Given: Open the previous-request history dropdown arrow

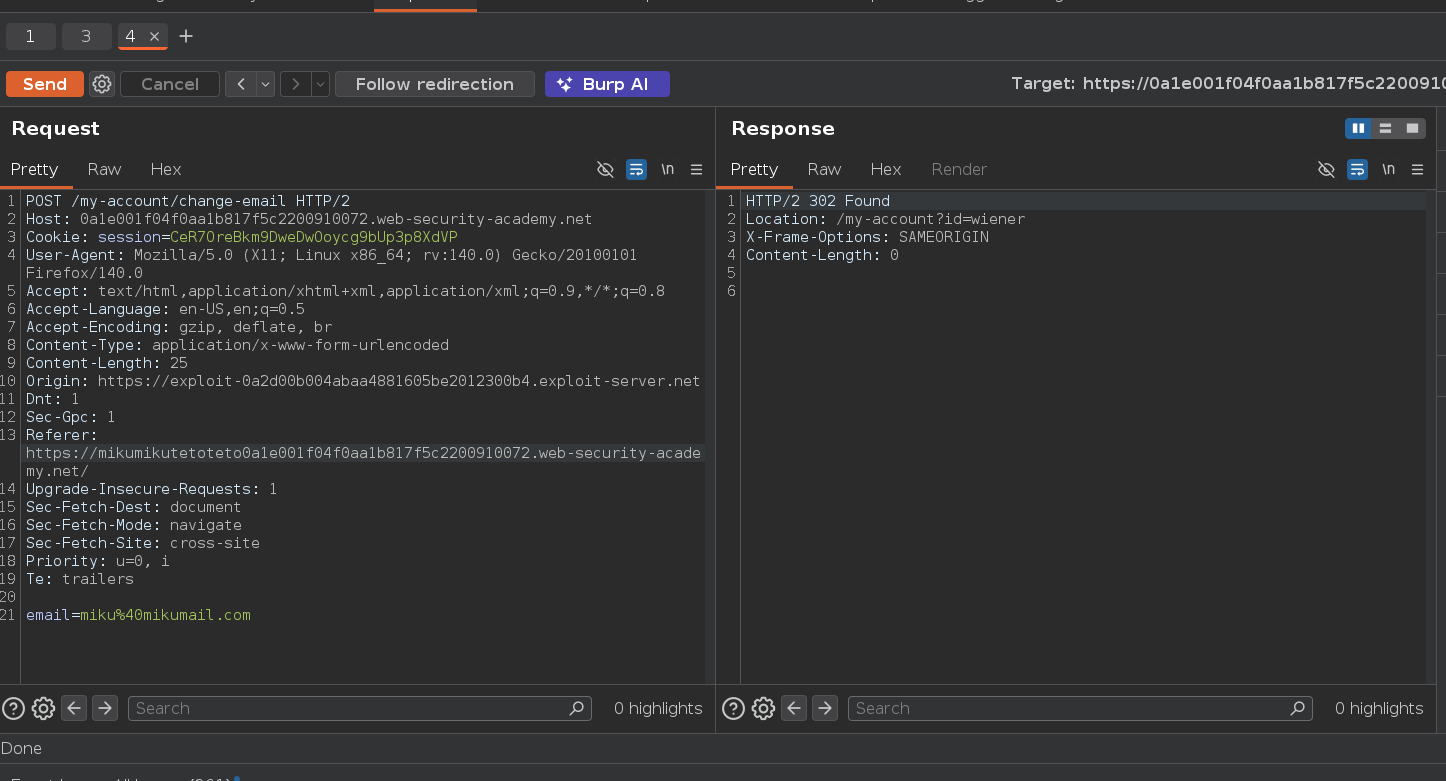Looking at the screenshot, I should click(x=266, y=84).
